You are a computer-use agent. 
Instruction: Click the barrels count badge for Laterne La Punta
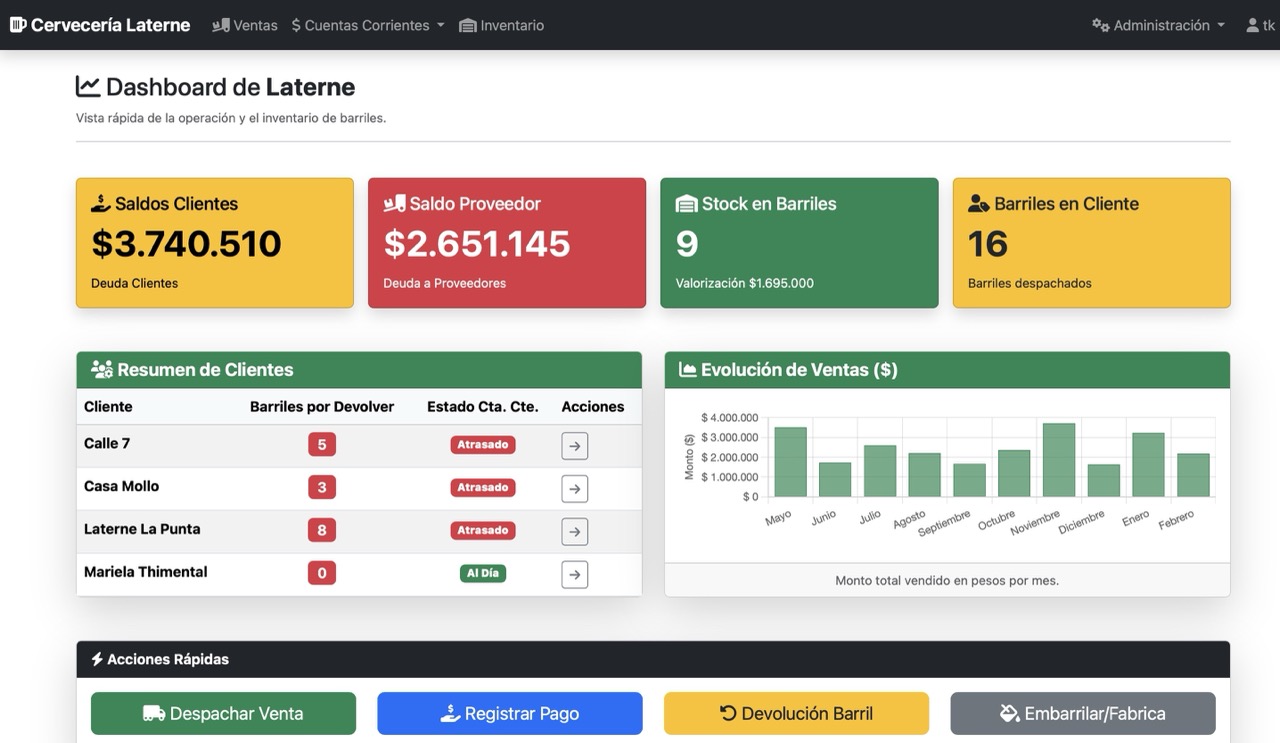pyautogui.click(x=321, y=529)
